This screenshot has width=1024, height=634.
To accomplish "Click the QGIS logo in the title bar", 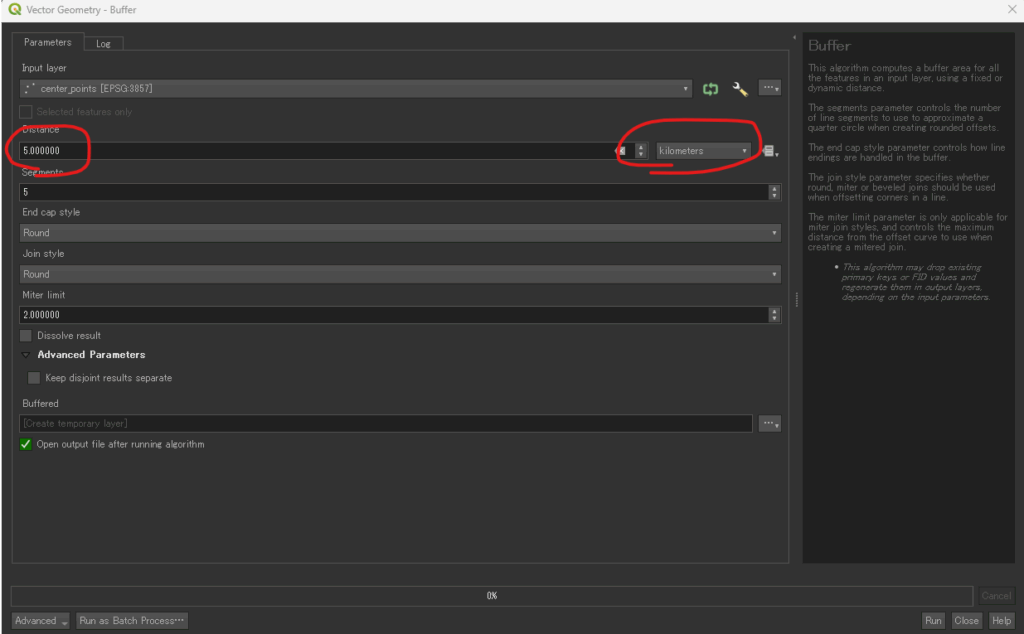I will click(15, 10).
